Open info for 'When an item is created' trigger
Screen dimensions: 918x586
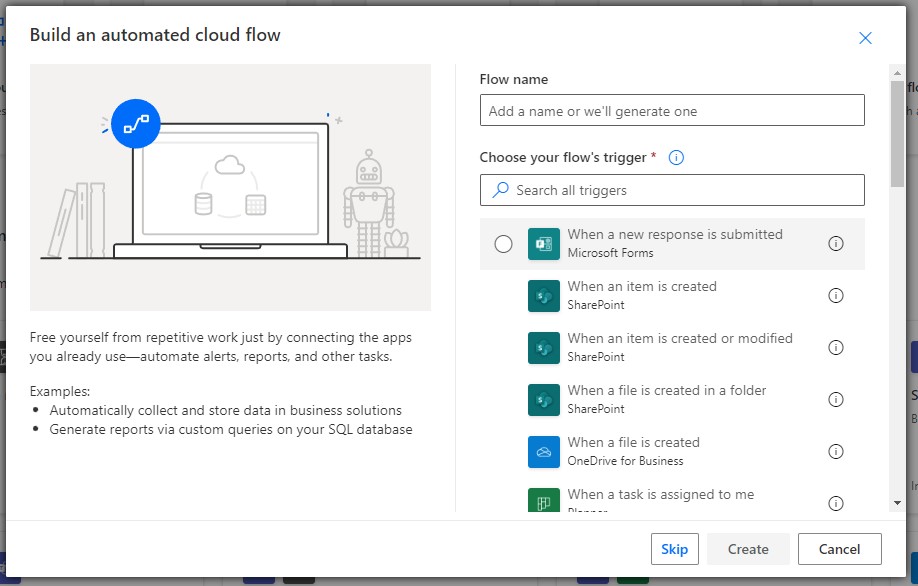(835, 296)
